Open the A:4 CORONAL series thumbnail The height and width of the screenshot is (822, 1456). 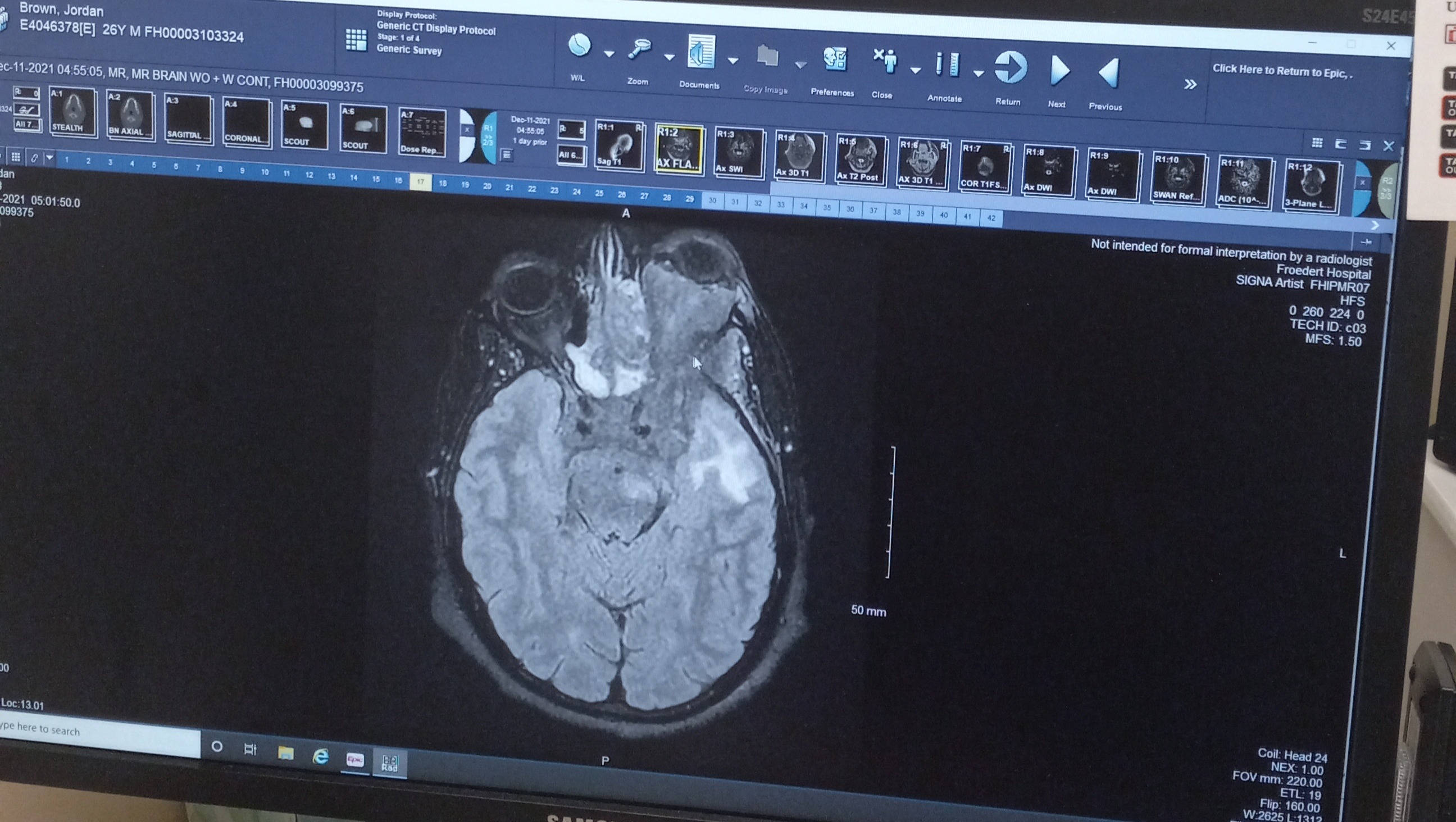(x=247, y=122)
